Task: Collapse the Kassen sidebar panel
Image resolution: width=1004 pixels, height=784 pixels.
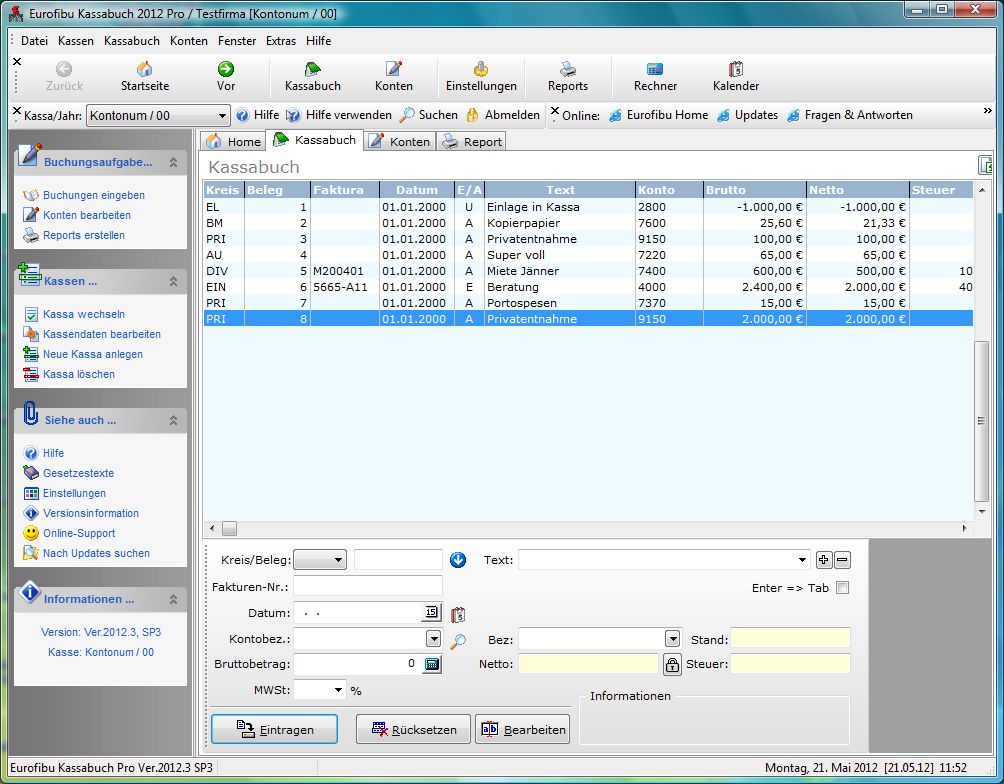Action: 173,281
